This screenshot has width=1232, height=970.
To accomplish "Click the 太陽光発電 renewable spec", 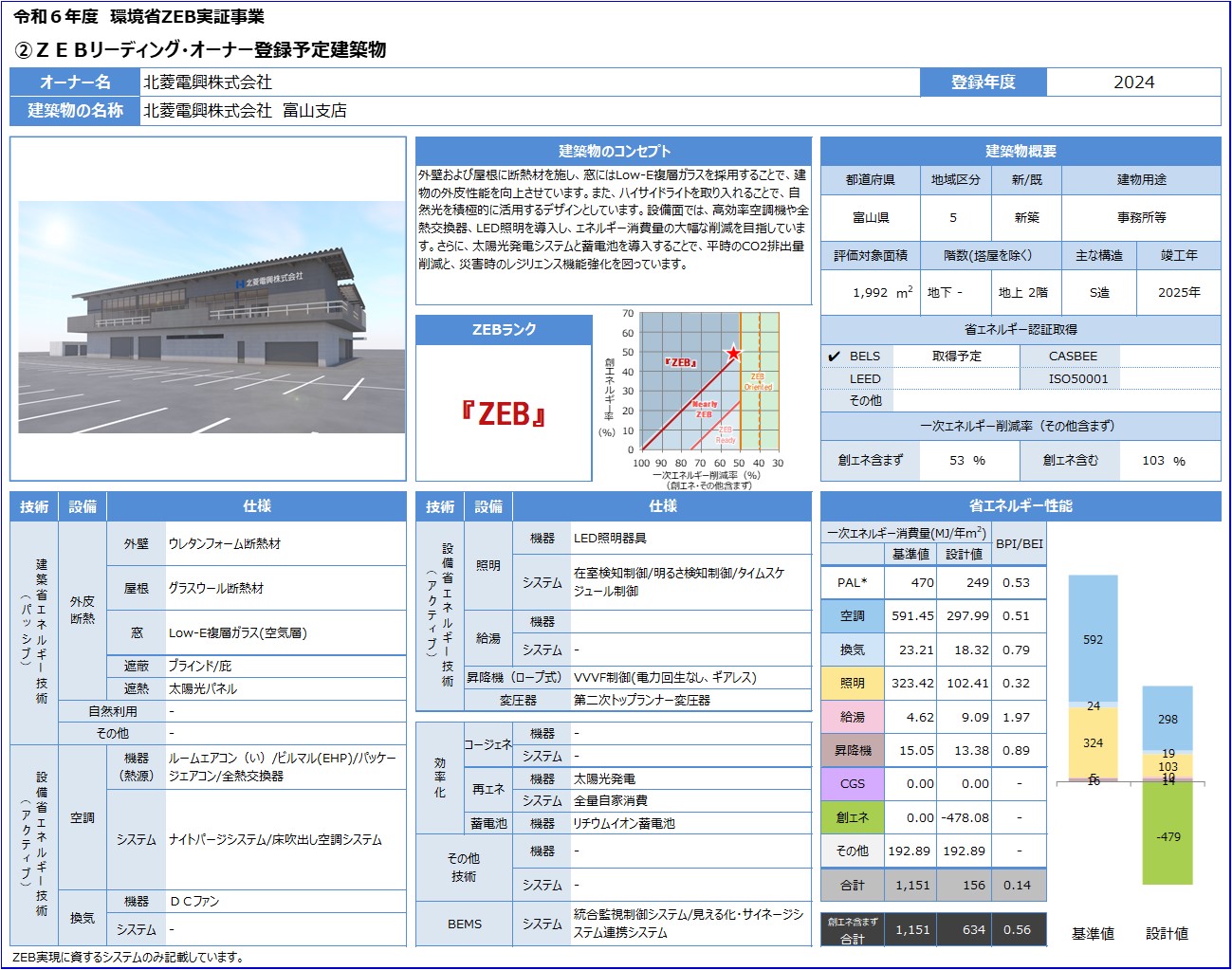I will pyautogui.click(x=604, y=779).
